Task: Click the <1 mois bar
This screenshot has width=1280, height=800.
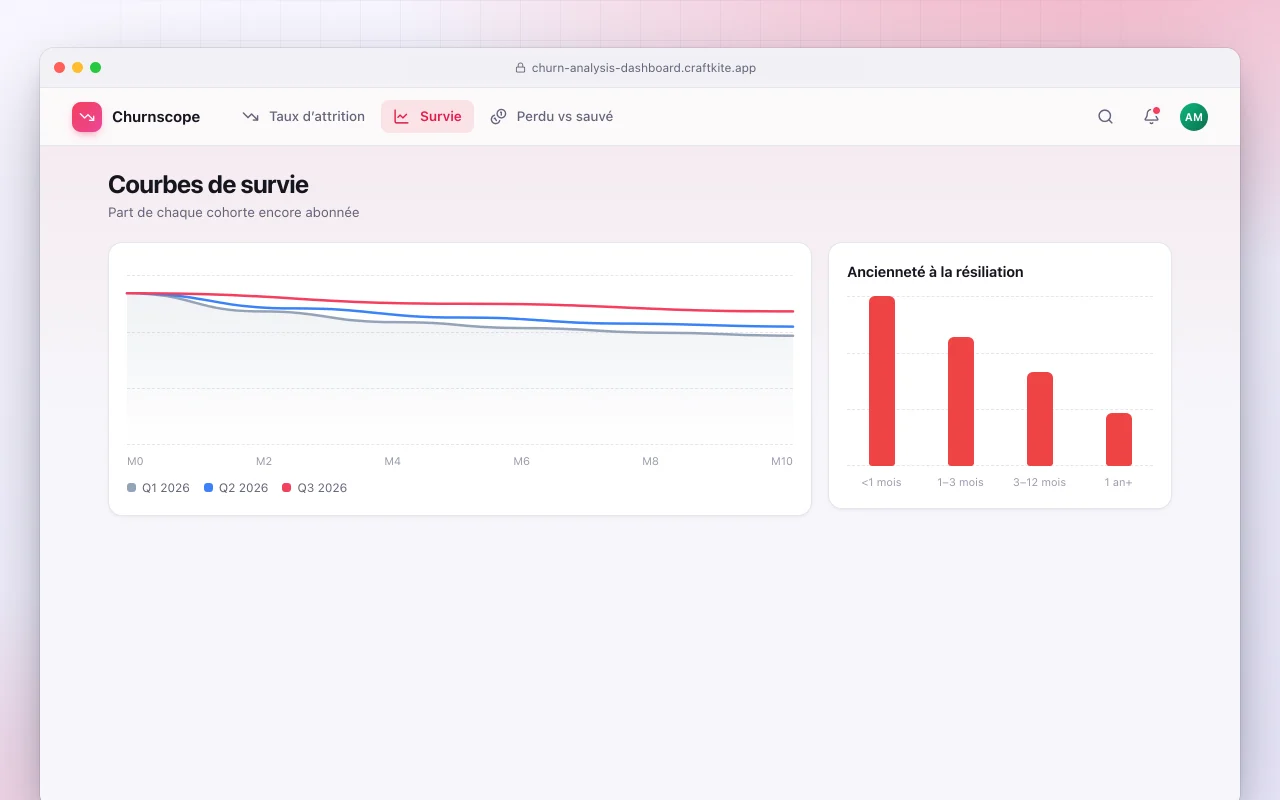Action: tap(882, 381)
